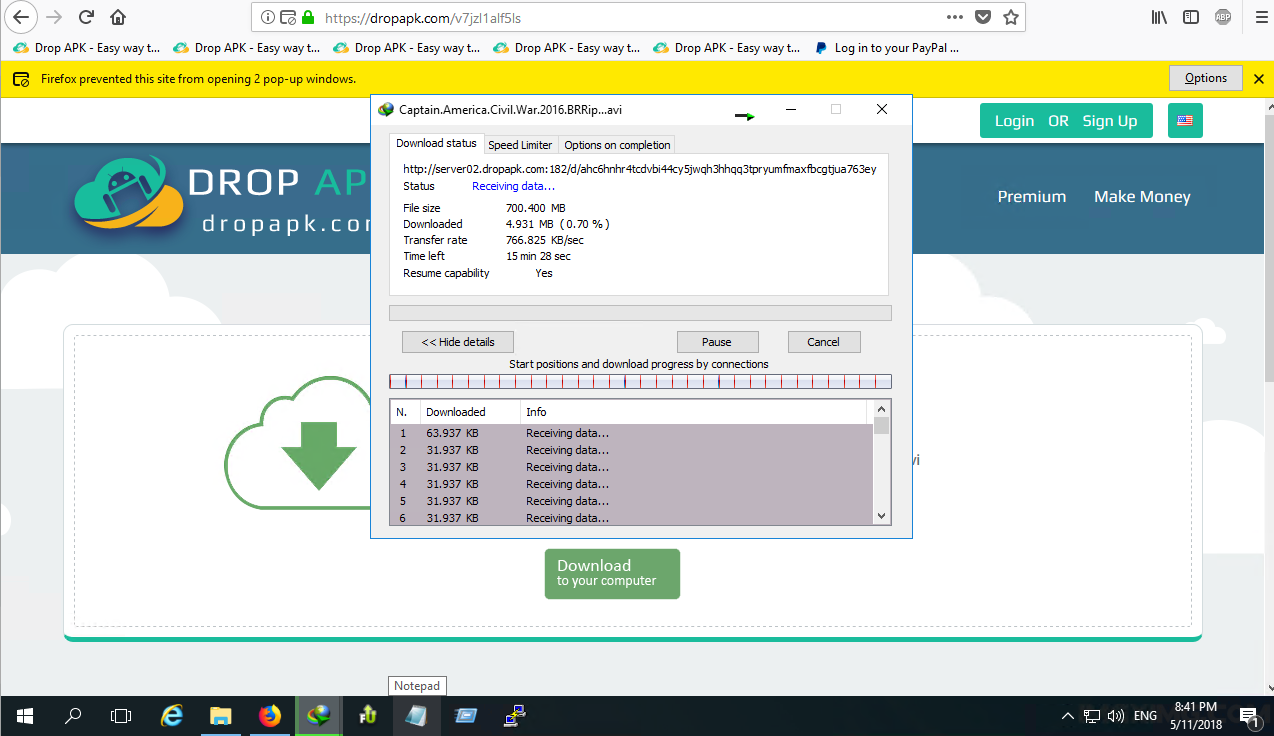Select connection row number 5

pyautogui.click(x=631, y=501)
